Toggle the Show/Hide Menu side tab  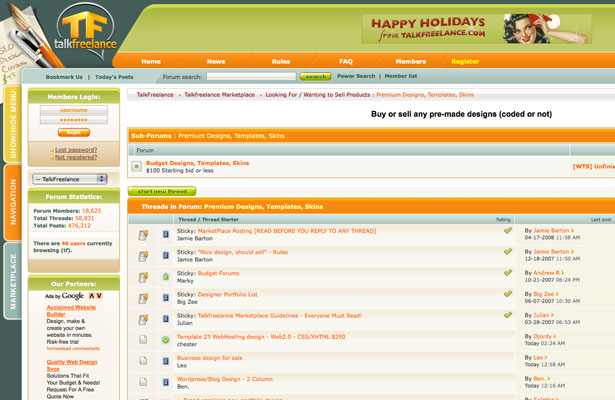[13, 124]
